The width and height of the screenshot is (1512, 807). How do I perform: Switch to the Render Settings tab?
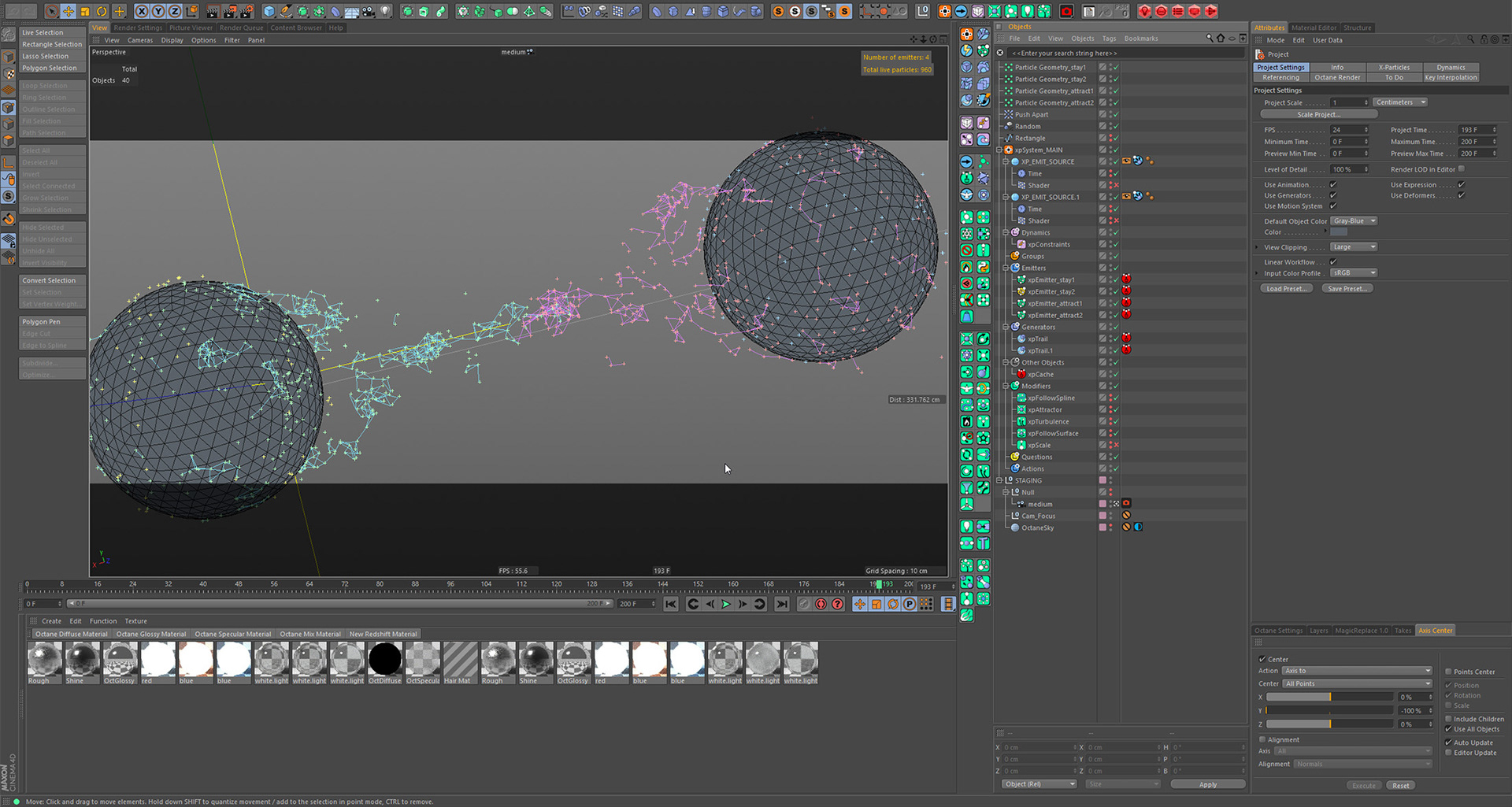point(138,28)
